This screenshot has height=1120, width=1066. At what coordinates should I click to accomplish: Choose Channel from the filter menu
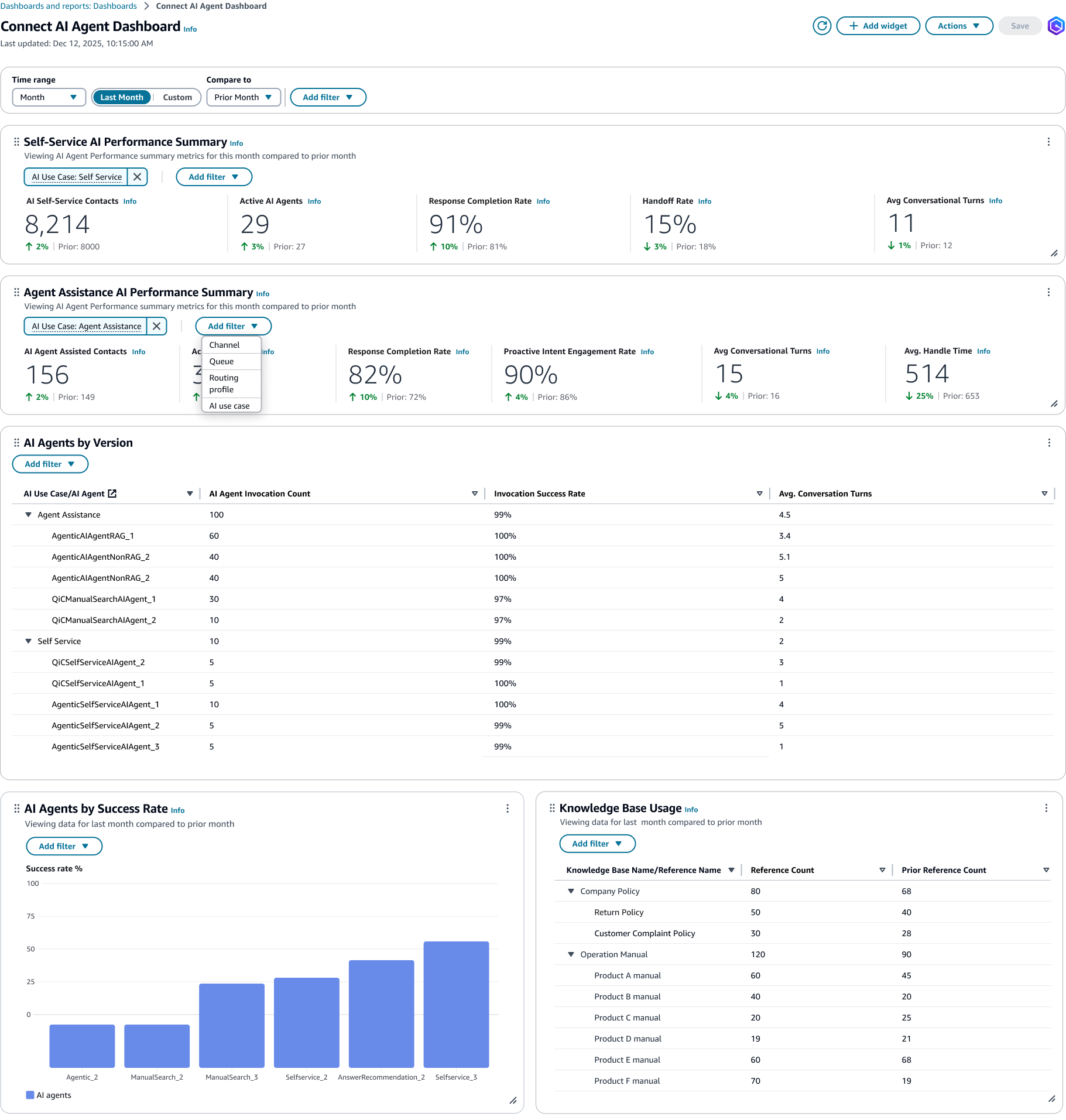(x=224, y=345)
